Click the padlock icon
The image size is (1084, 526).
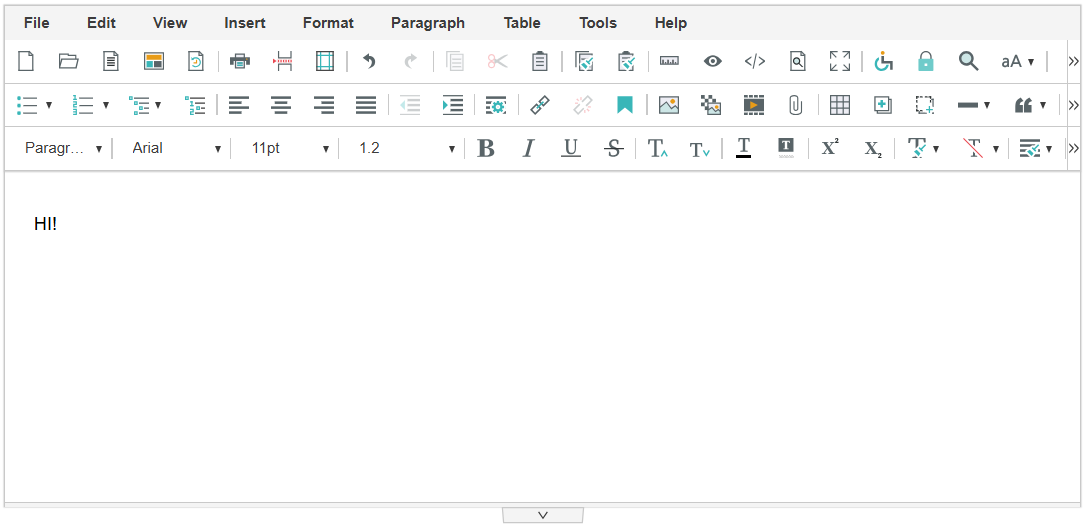926,61
